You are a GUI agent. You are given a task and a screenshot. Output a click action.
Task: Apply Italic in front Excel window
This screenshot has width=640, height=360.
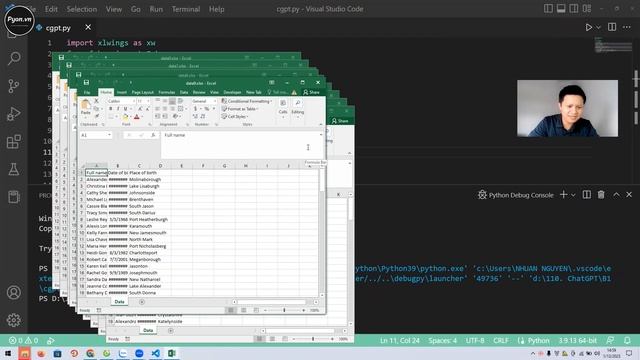click(118, 109)
